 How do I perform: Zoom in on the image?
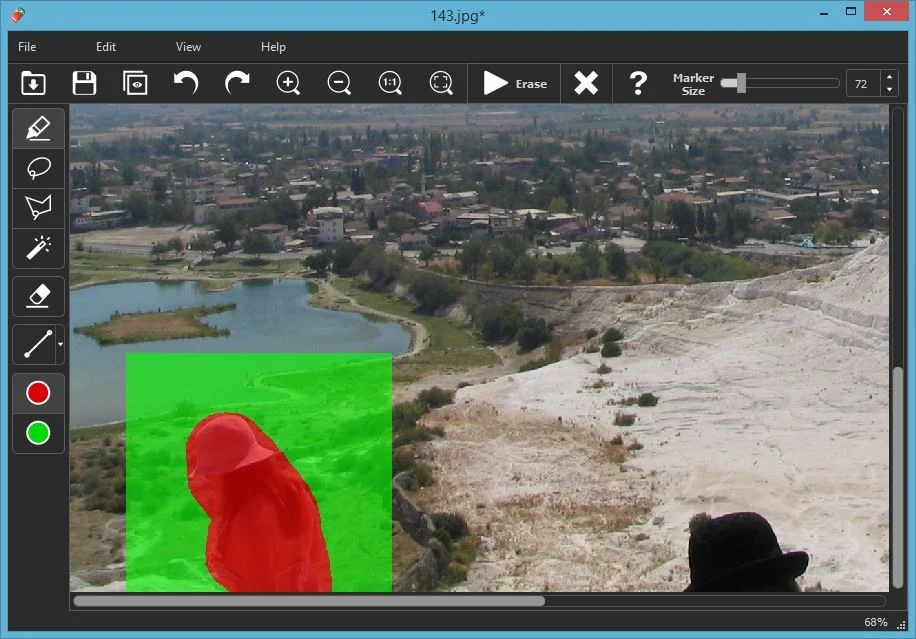pos(288,83)
